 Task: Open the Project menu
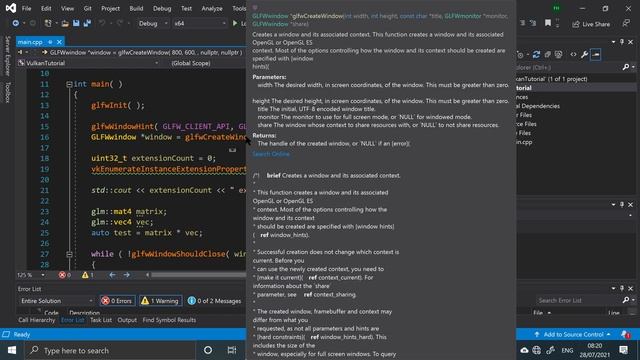click(x=110, y=8)
